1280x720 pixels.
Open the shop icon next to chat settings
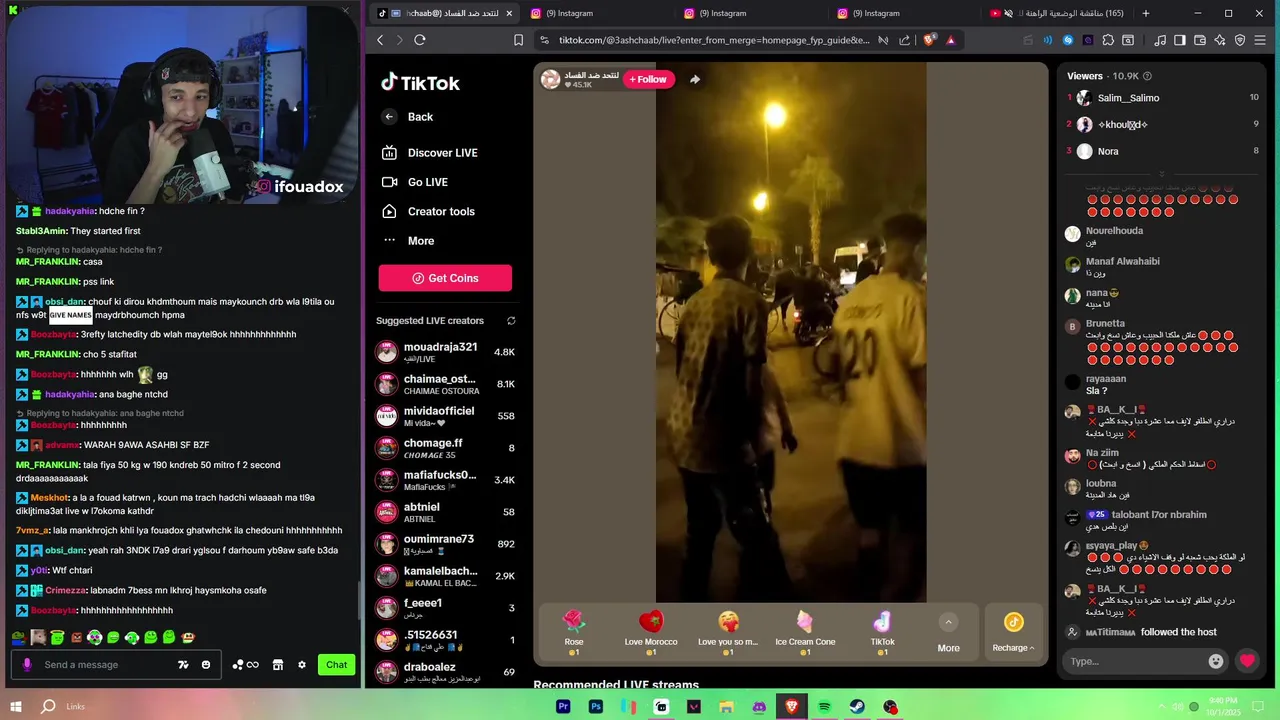[x=278, y=665]
